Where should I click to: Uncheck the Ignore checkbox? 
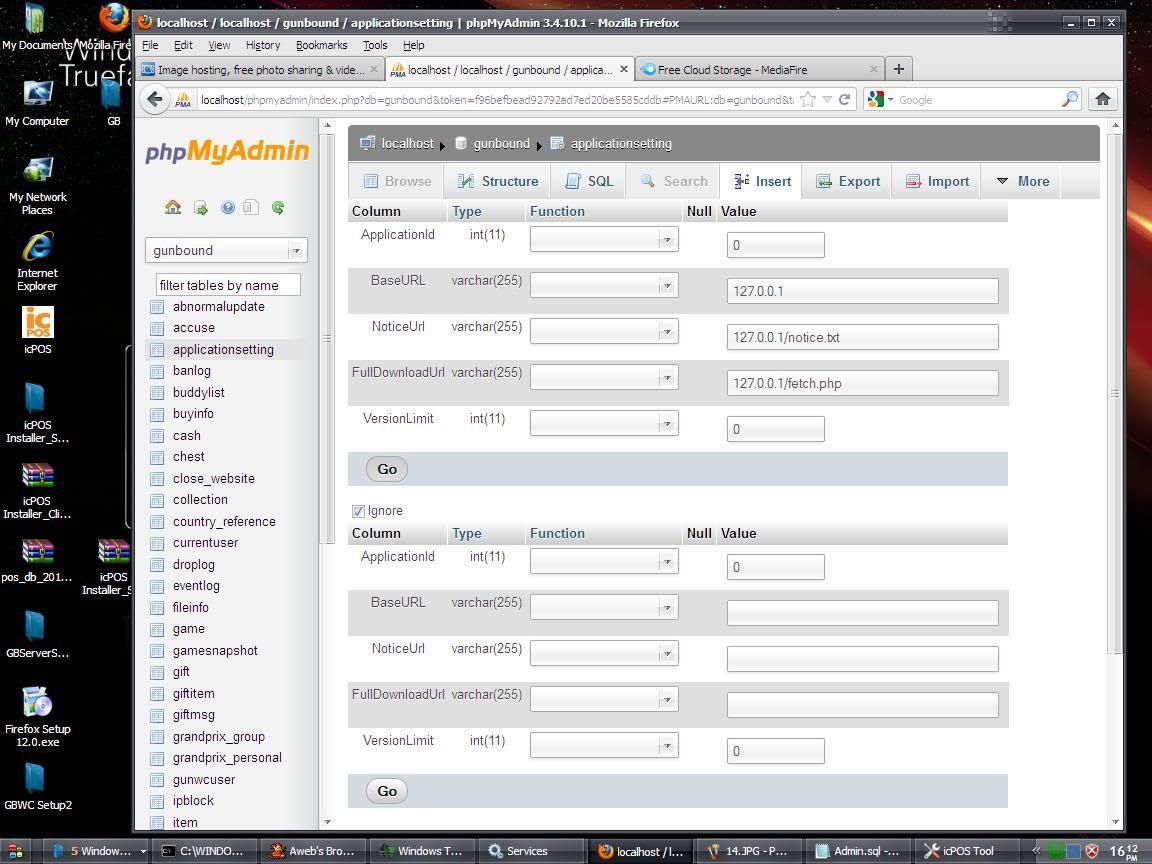click(358, 511)
